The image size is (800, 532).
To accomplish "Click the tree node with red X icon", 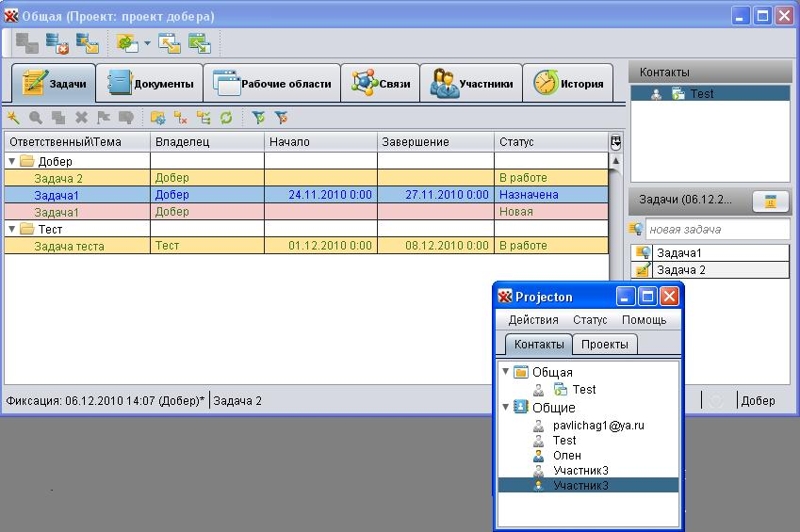I will 181,118.
